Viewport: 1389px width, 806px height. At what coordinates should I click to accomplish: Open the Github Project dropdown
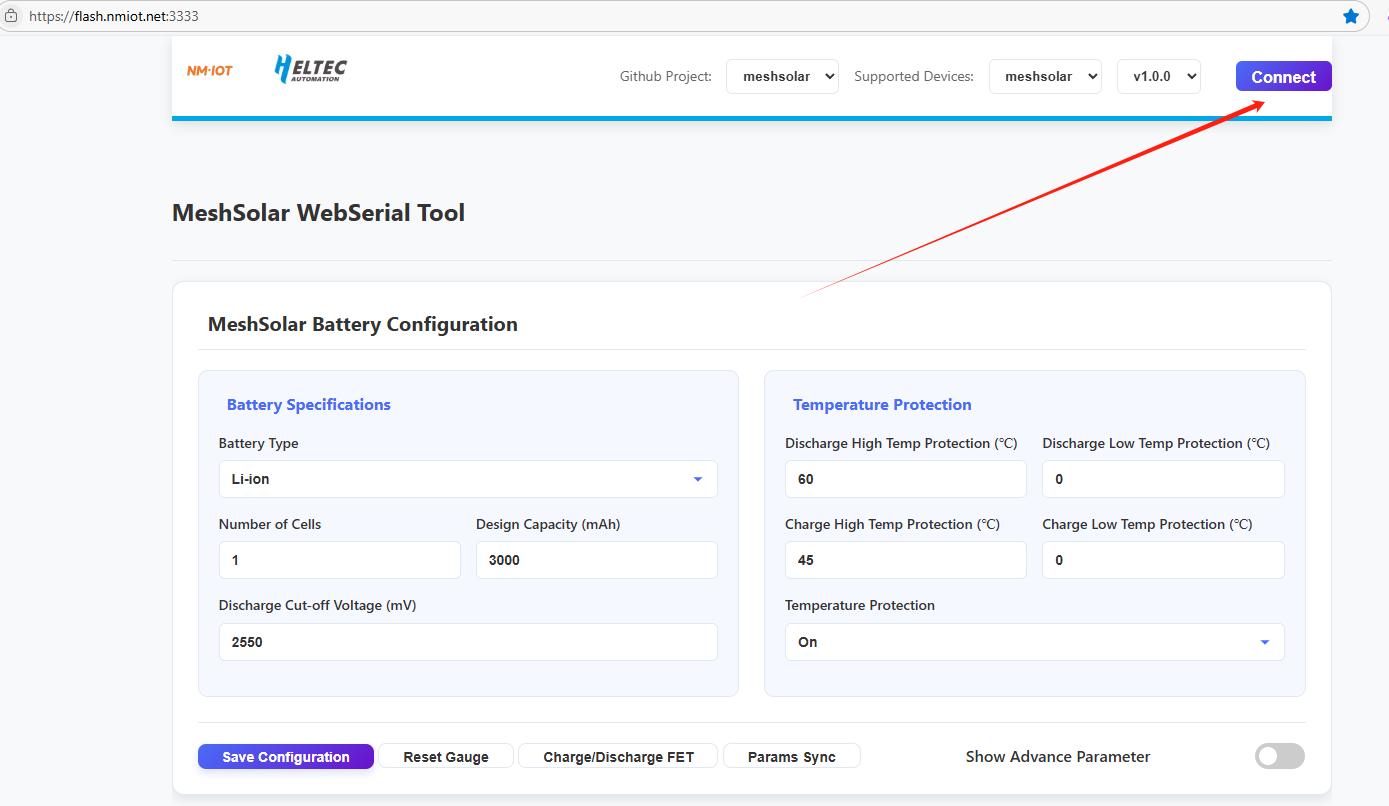click(x=782, y=77)
